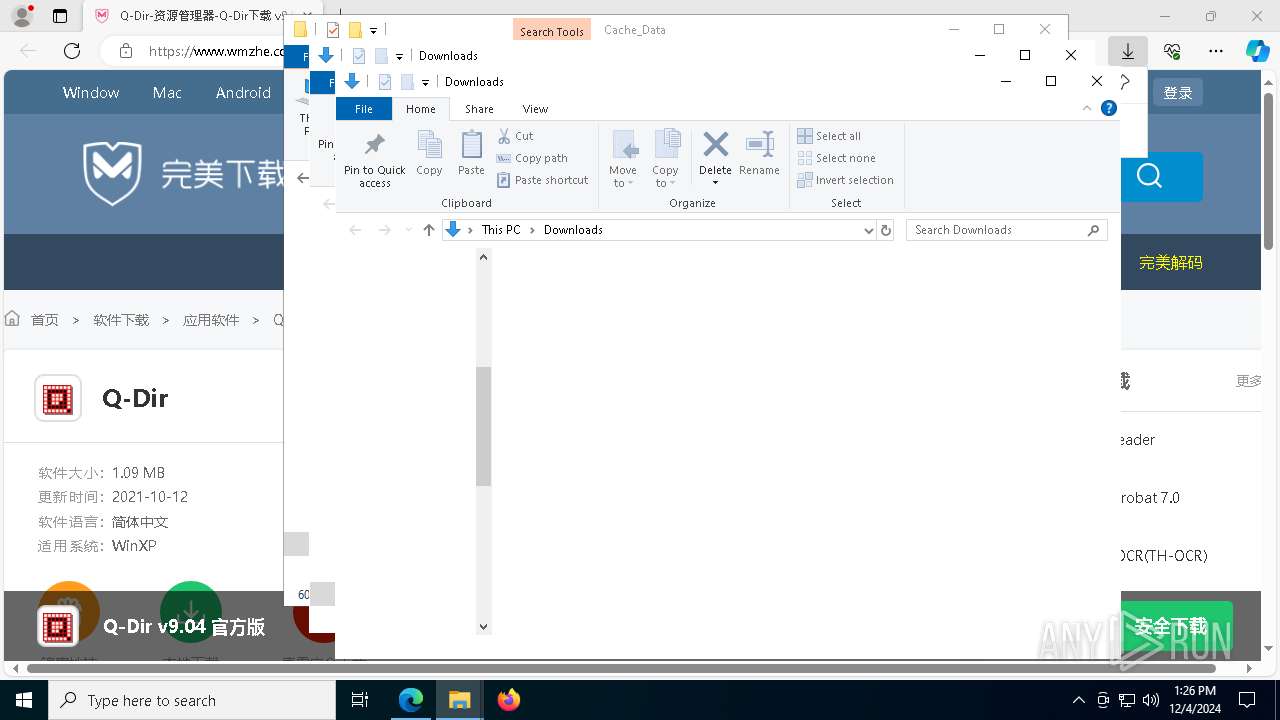The height and width of the screenshot is (720, 1280).
Task: Open File Explorer taskbar icon
Action: [x=460, y=700]
